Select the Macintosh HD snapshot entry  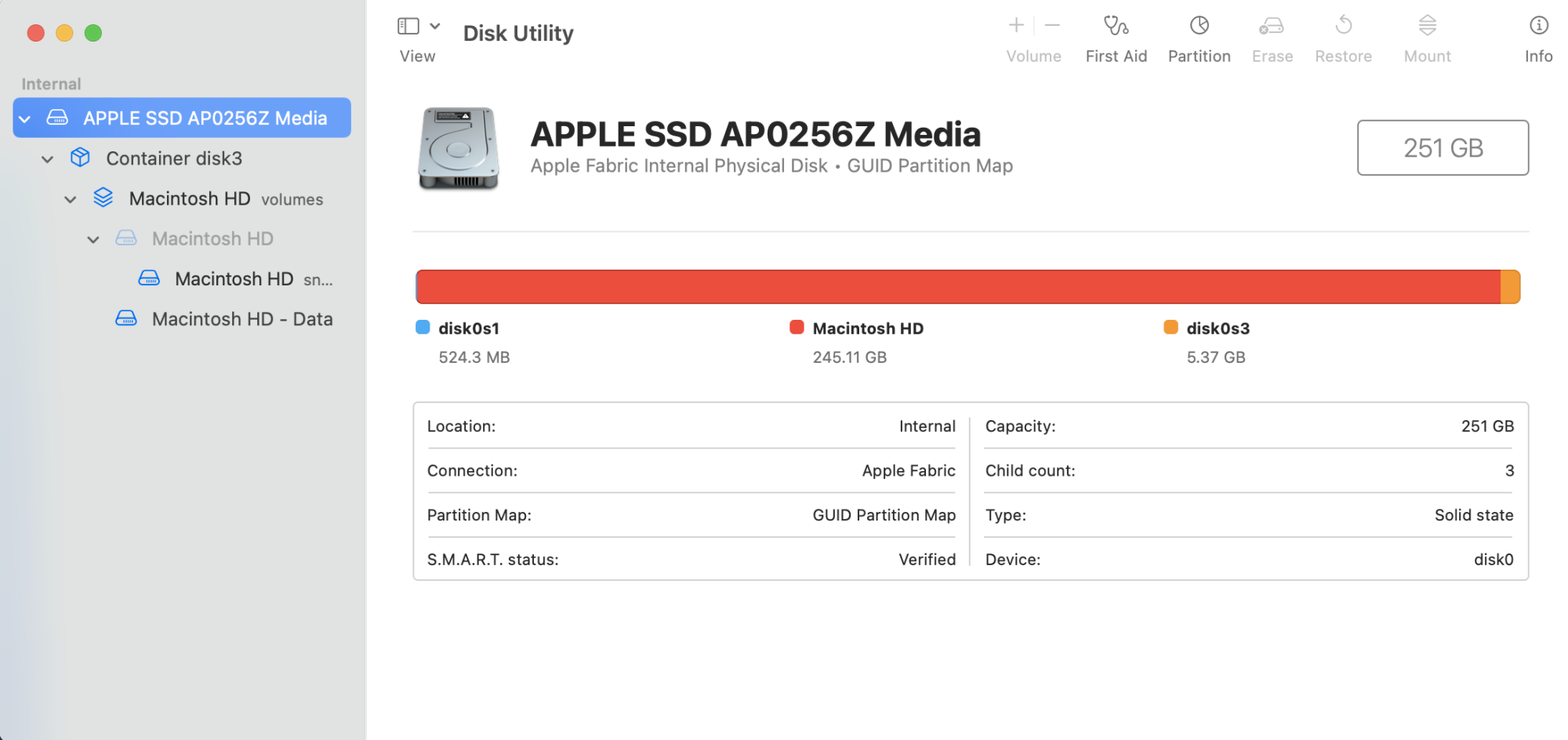point(182,279)
